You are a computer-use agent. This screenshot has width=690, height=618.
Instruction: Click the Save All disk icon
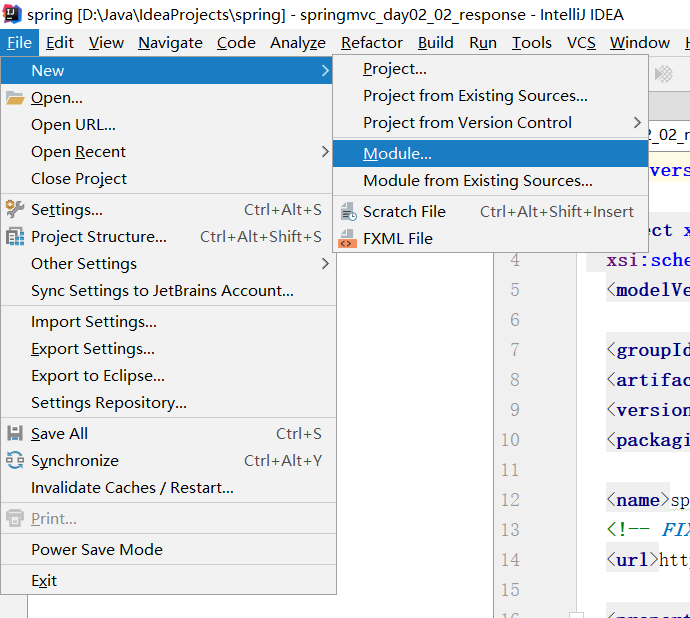[x=14, y=434]
